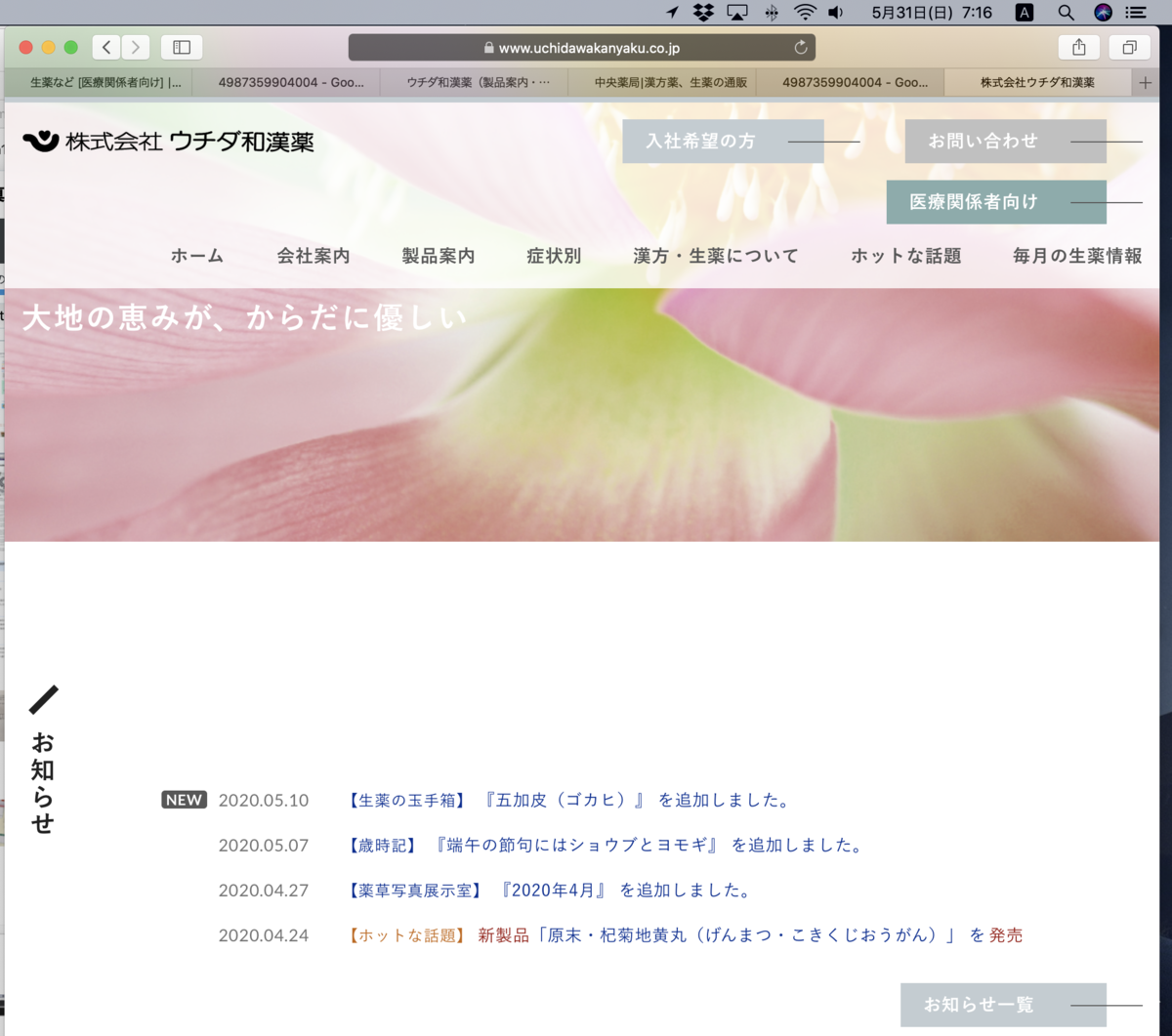Open the AirPlay display menu
The height and width of the screenshot is (1036, 1172).
tap(735, 13)
